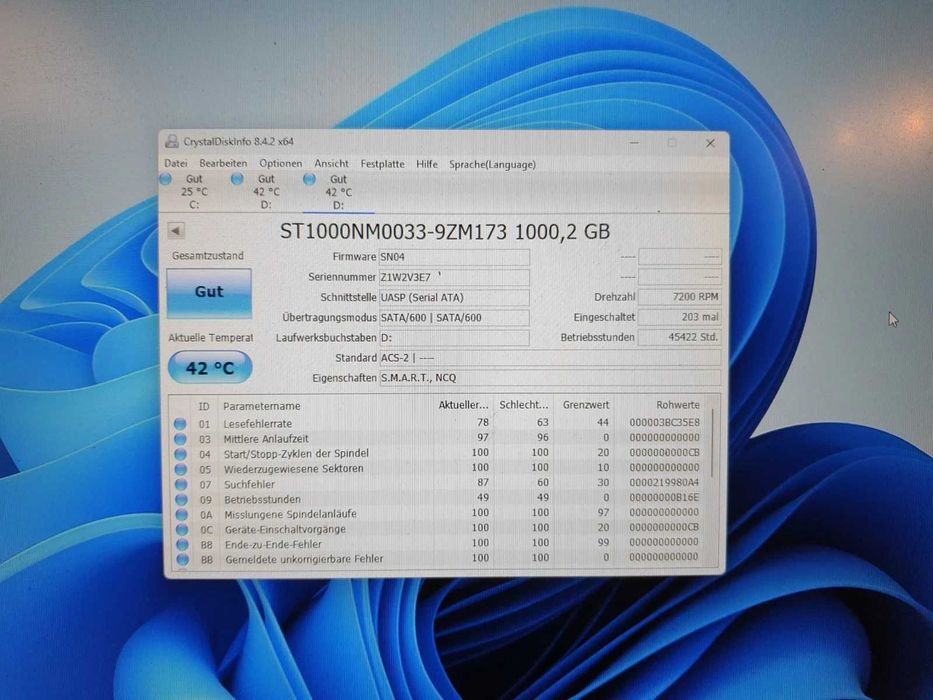Click the 42 °C temperature button
933x700 pixels.
210,368
